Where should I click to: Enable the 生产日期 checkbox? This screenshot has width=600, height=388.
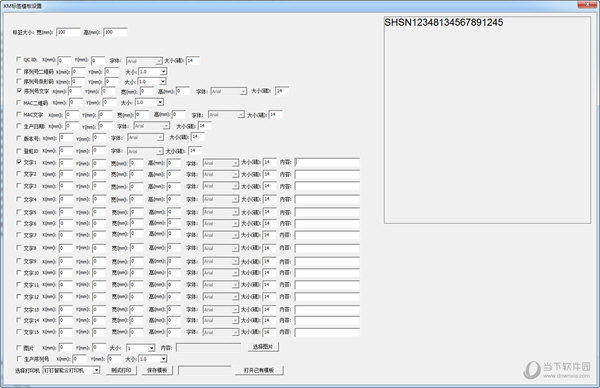(x=18, y=126)
